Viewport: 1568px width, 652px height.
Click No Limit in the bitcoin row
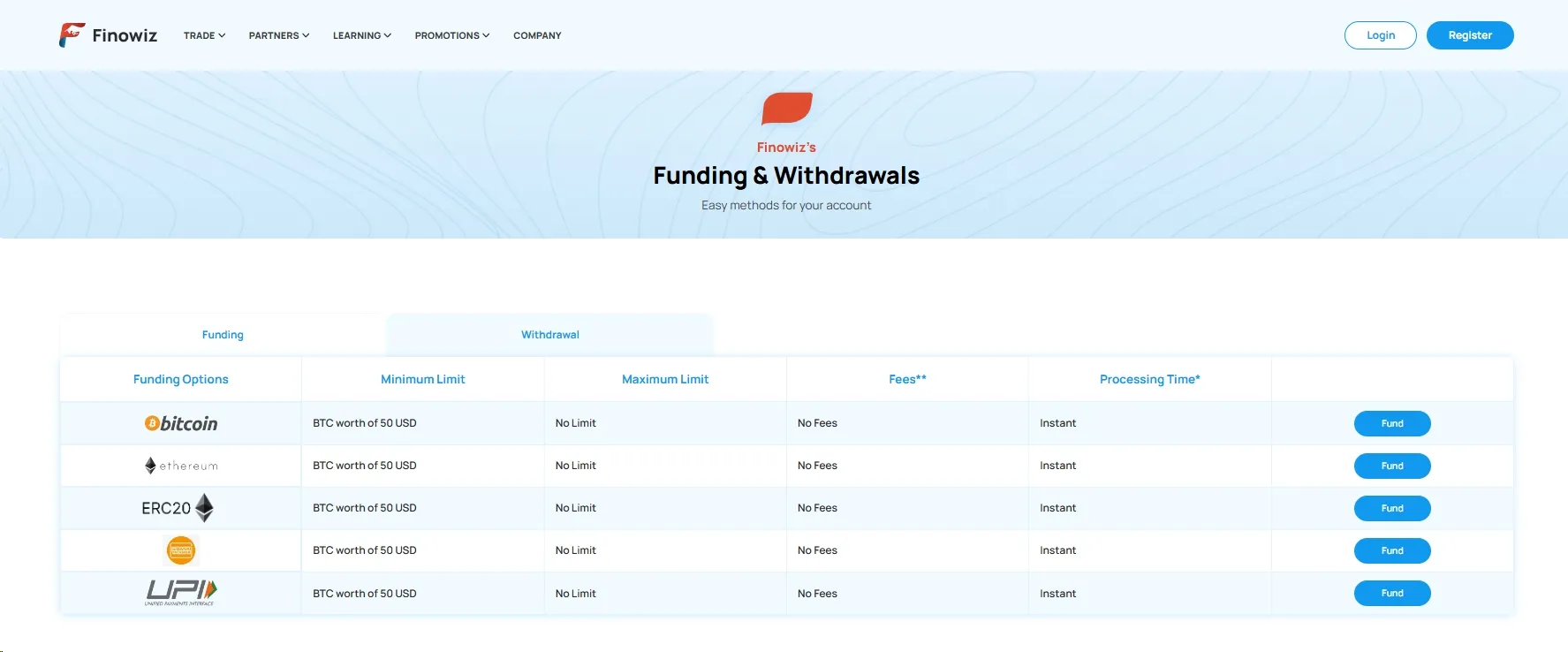click(x=576, y=423)
